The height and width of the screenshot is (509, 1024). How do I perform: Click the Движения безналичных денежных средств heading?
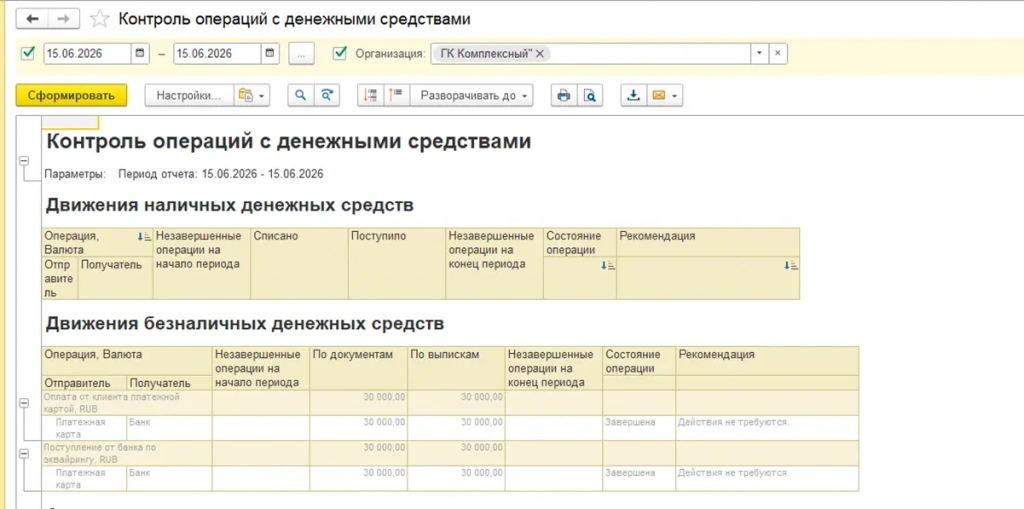[x=245, y=323]
